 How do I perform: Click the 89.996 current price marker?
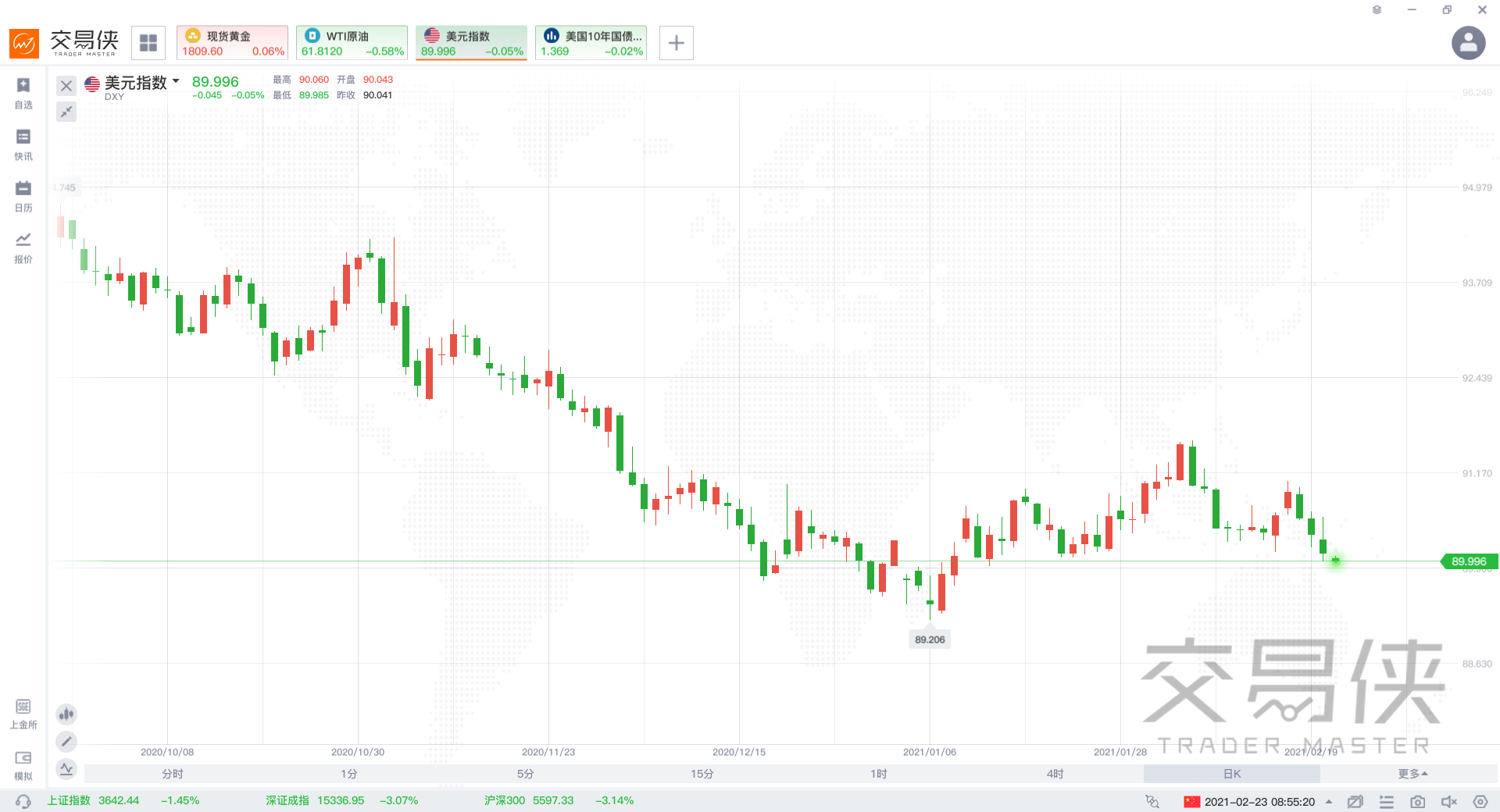coord(1468,561)
